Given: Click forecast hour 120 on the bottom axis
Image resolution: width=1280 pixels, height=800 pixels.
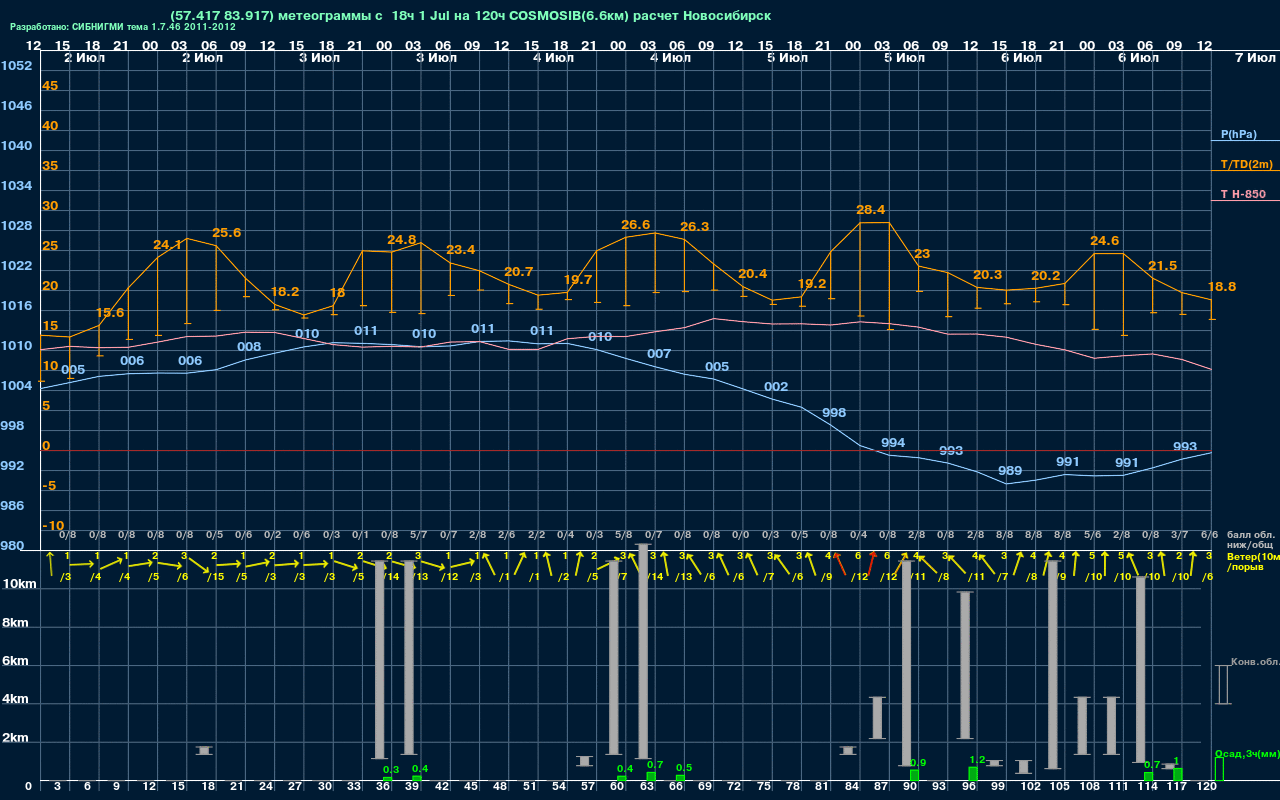Looking at the screenshot, I should (1206, 787).
